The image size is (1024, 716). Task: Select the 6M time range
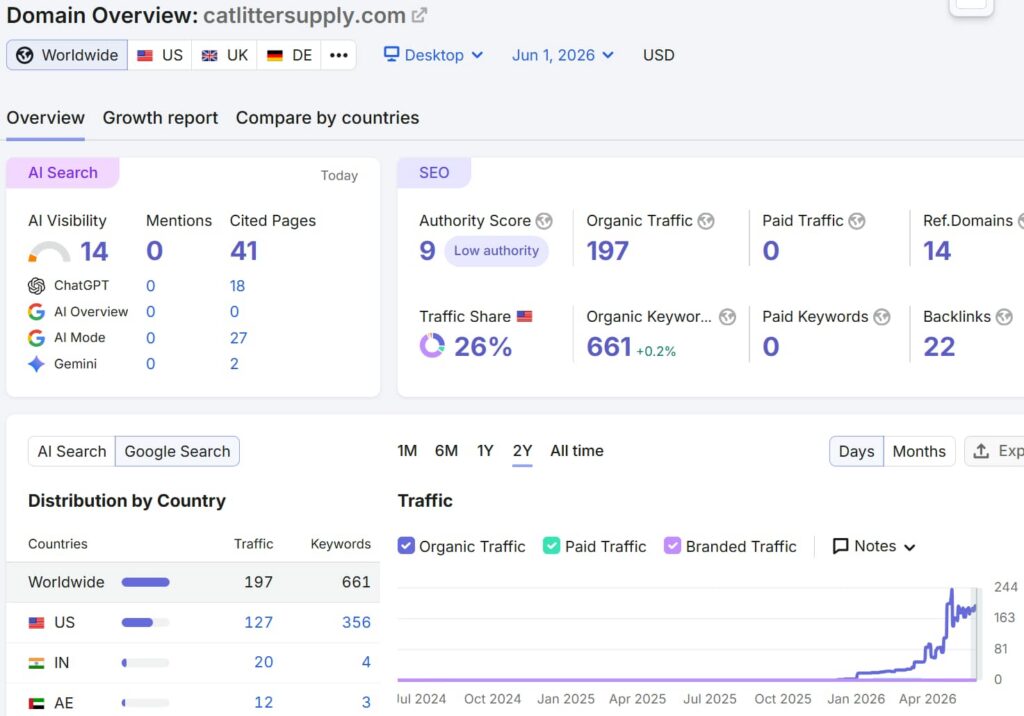click(x=446, y=451)
